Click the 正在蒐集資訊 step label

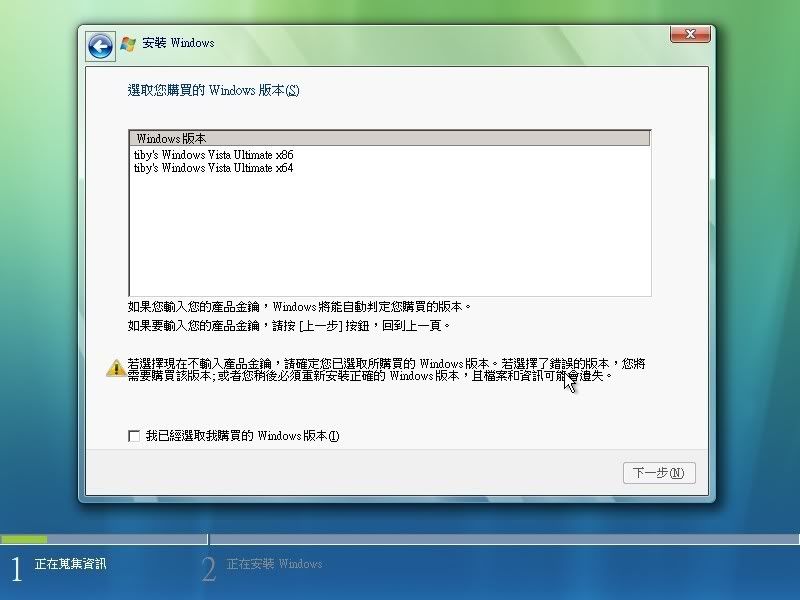pos(70,564)
